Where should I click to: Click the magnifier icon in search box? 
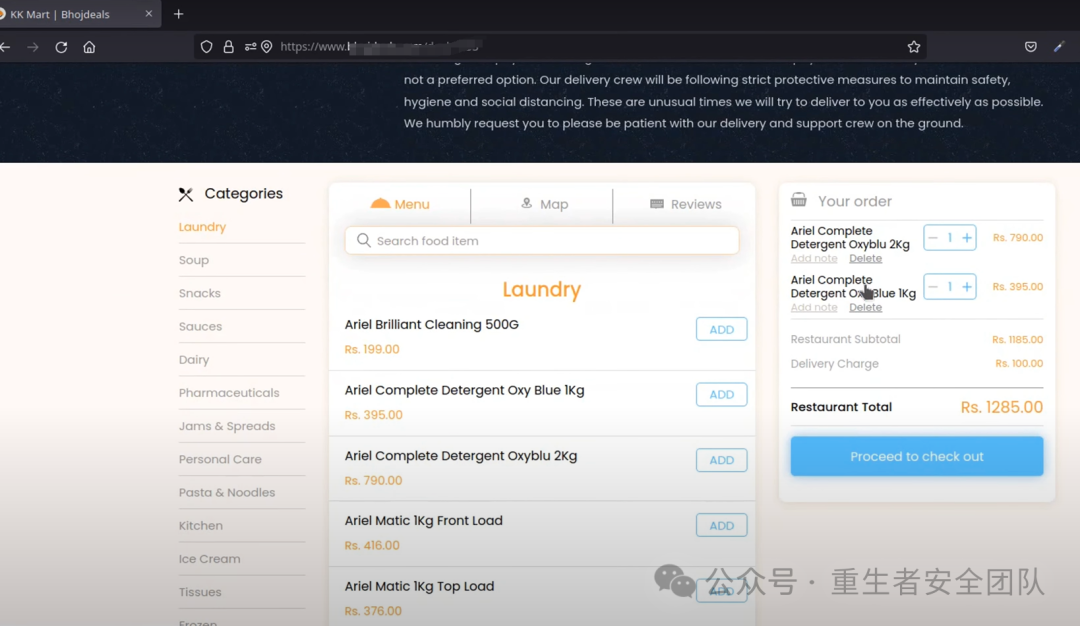click(x=364, y=240)
